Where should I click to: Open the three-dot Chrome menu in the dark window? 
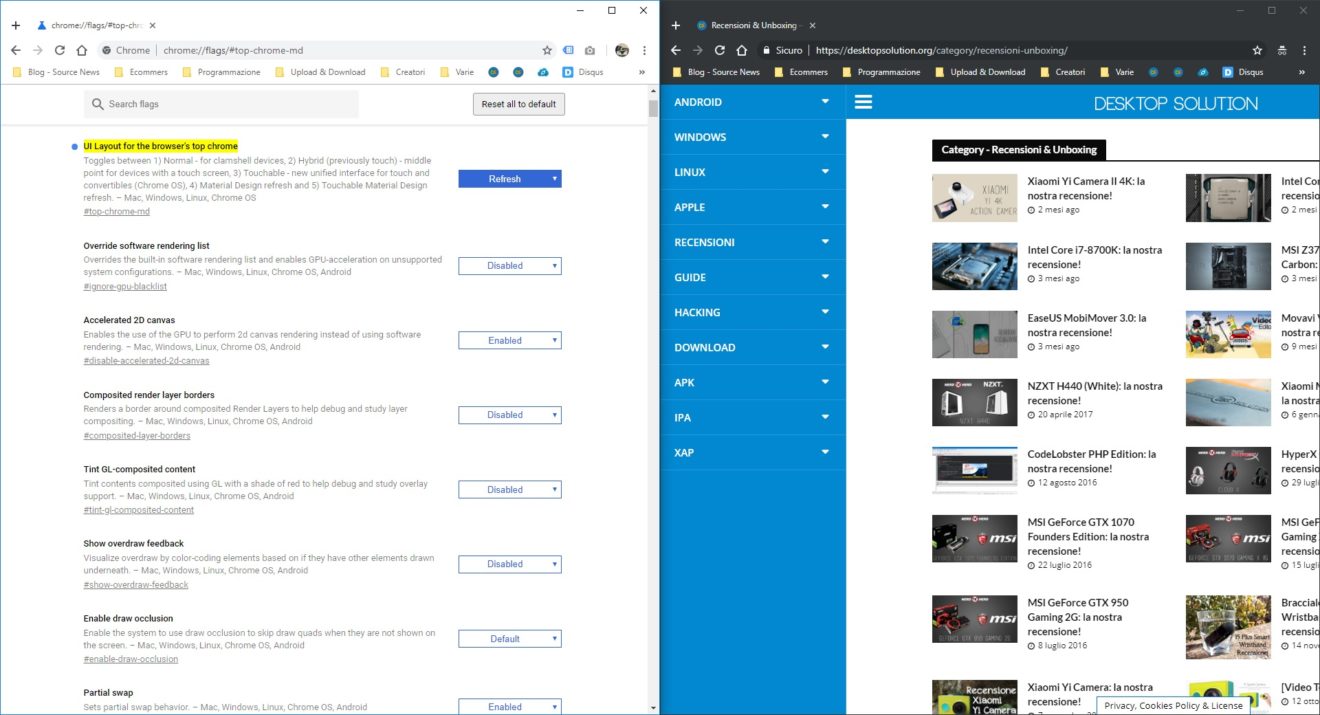pos(1305,50)
